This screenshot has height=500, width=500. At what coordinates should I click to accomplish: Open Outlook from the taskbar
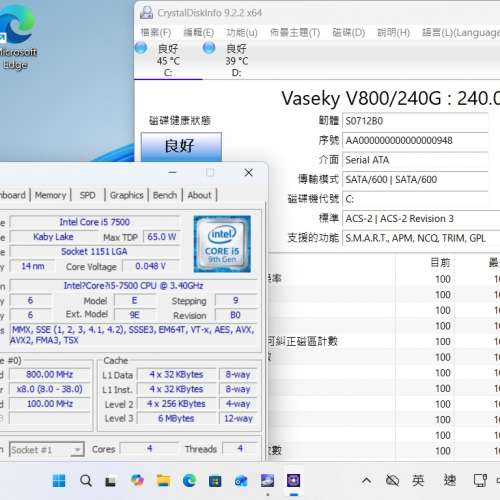(x=241, y=481)
